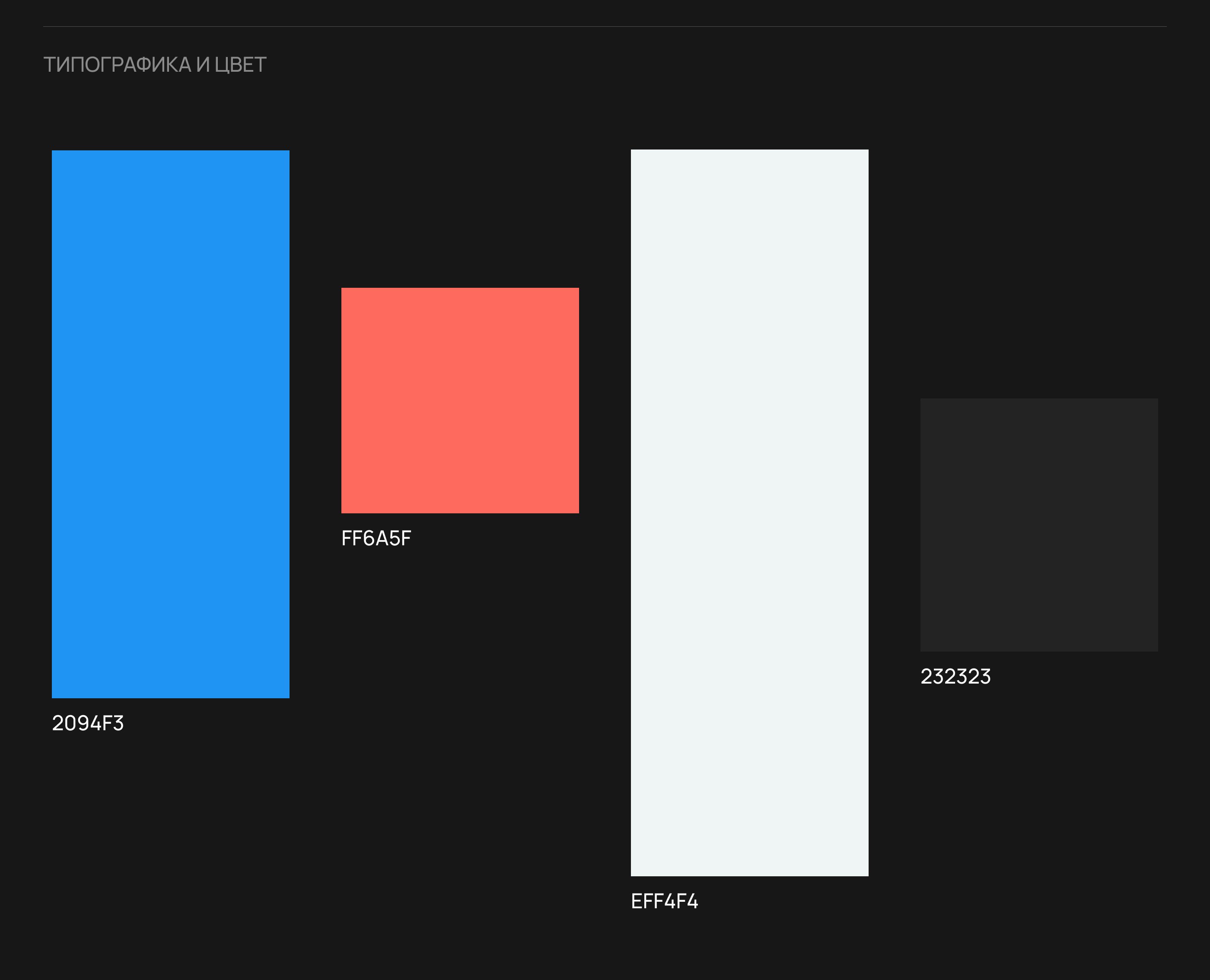Click the word ТИПОГРАФИКА in the heading
This screenshot has height=980, width=1210.
pyautogui.click(x=117, y=65)
